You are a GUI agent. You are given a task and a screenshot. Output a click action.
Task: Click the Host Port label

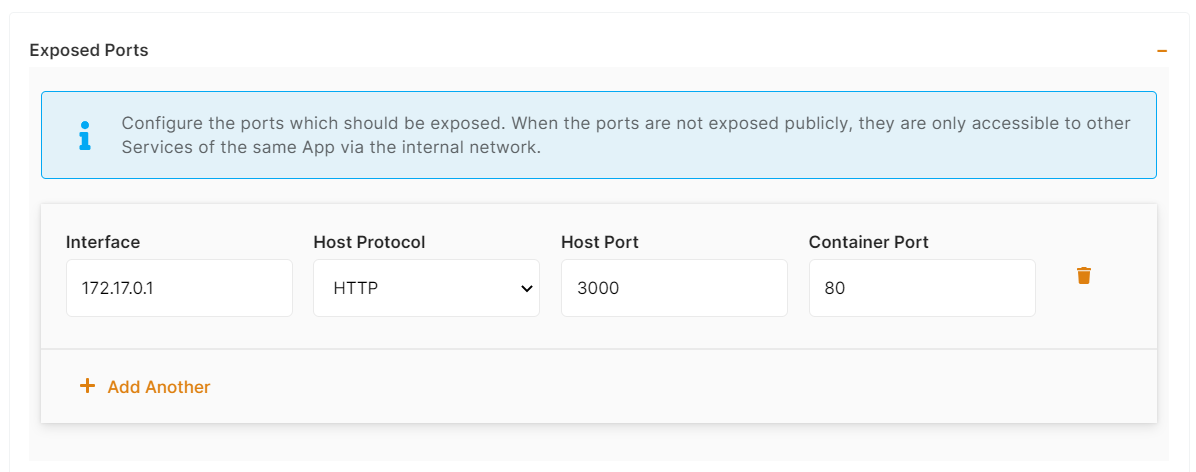pyautogui.click(x=600, y=242)
